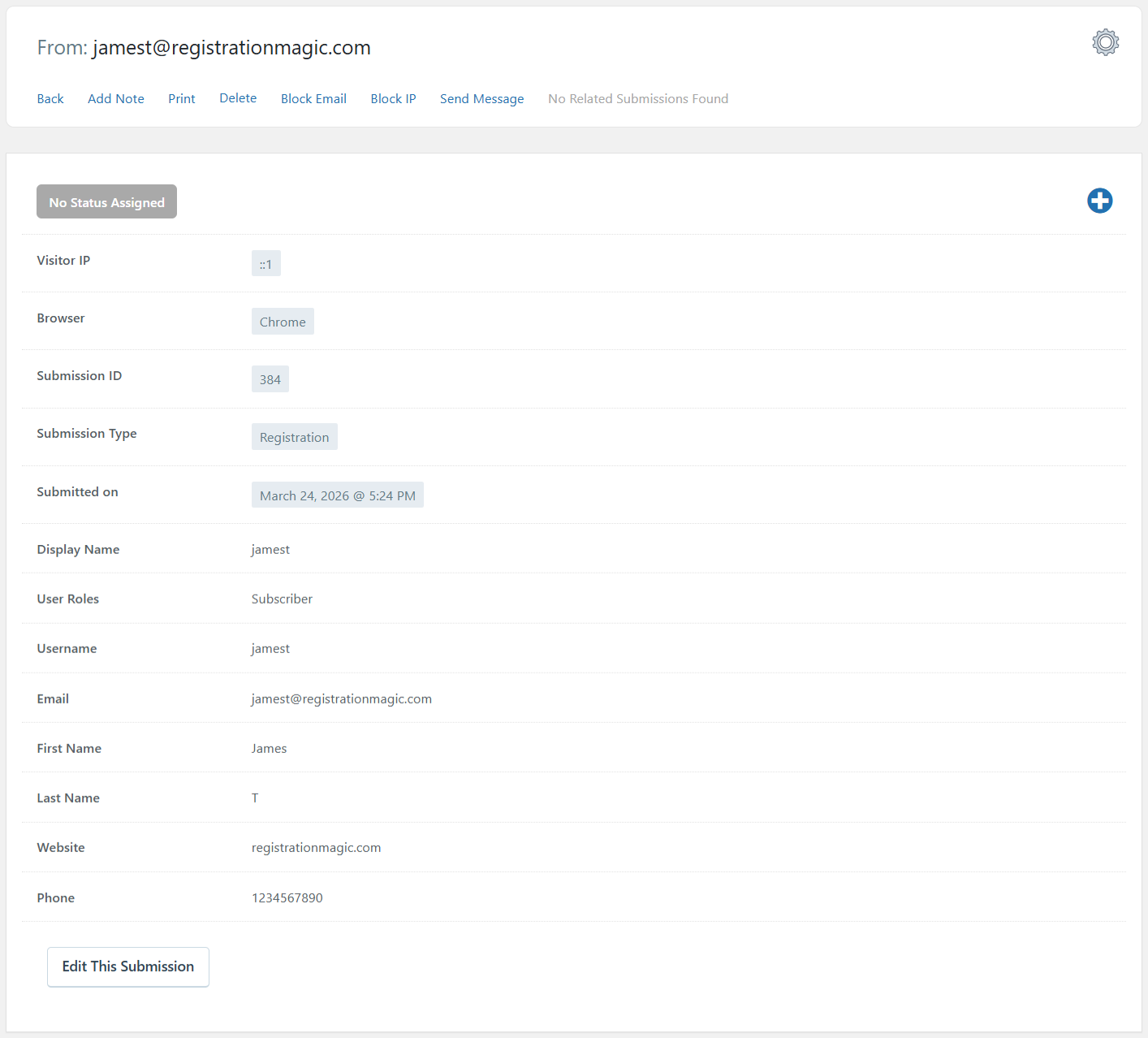Send a message to the submitter
The image size is (1148, 1038).
pos(481,99)
